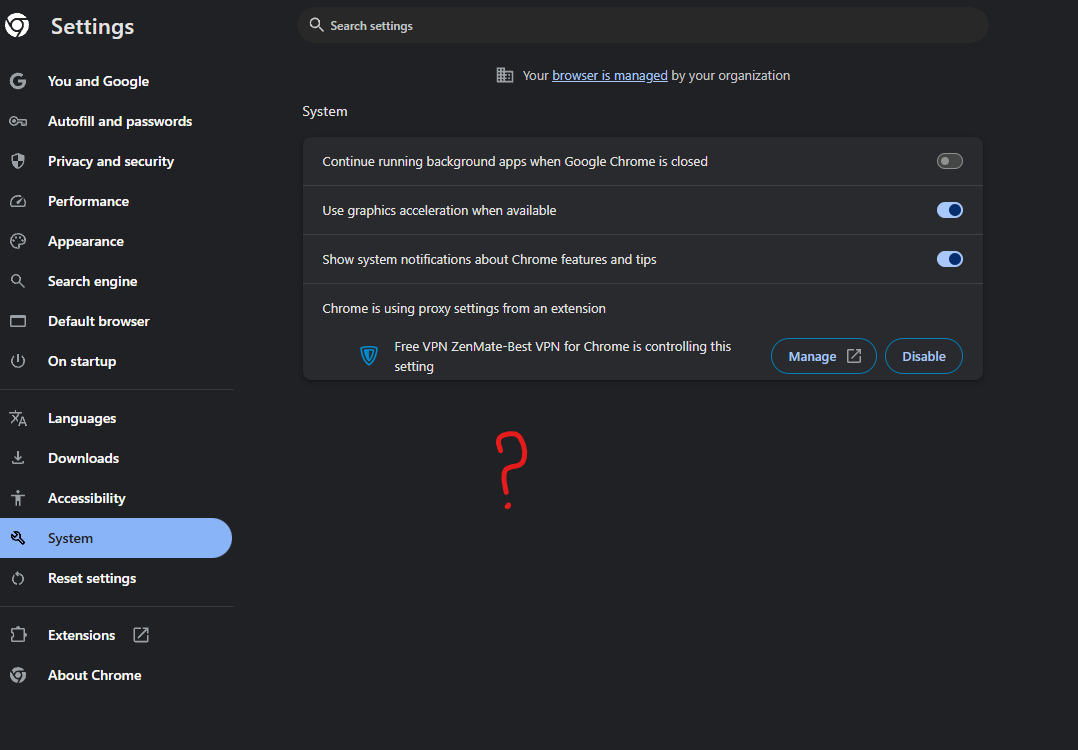Click the speedometer icon for Performance
This screenshot has height=750, width=1078.
(x=18, y=201)
